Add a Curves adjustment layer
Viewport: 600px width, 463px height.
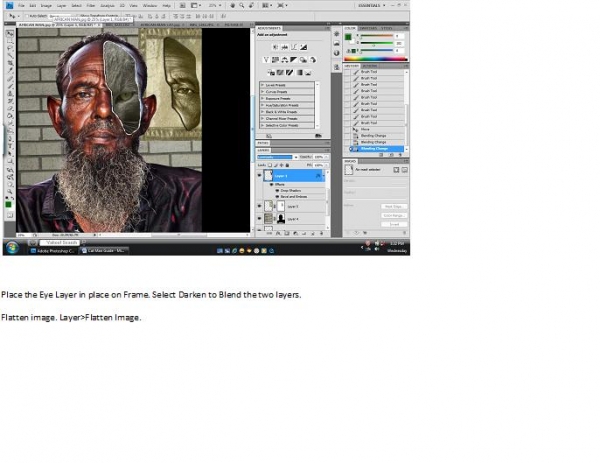point(294,47)
